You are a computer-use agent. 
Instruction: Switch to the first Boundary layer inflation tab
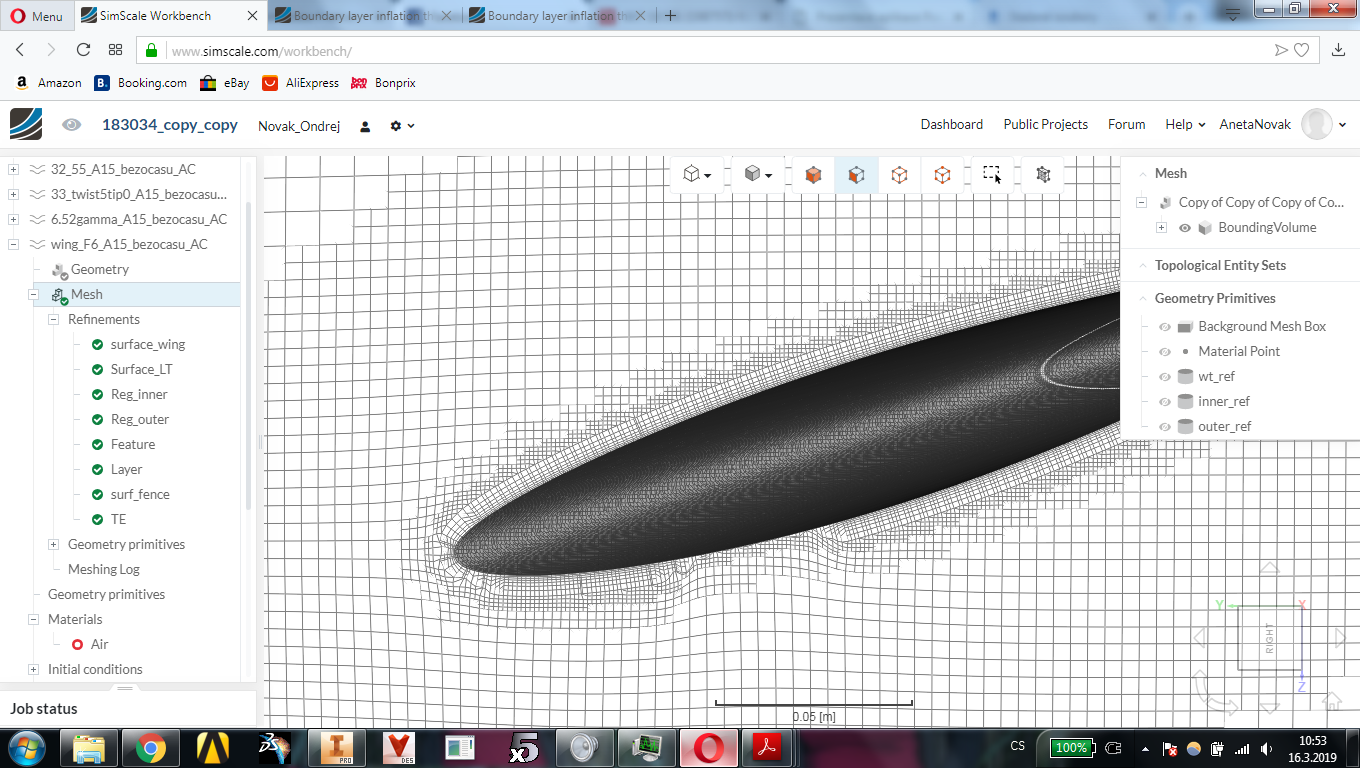coord(364,16)
